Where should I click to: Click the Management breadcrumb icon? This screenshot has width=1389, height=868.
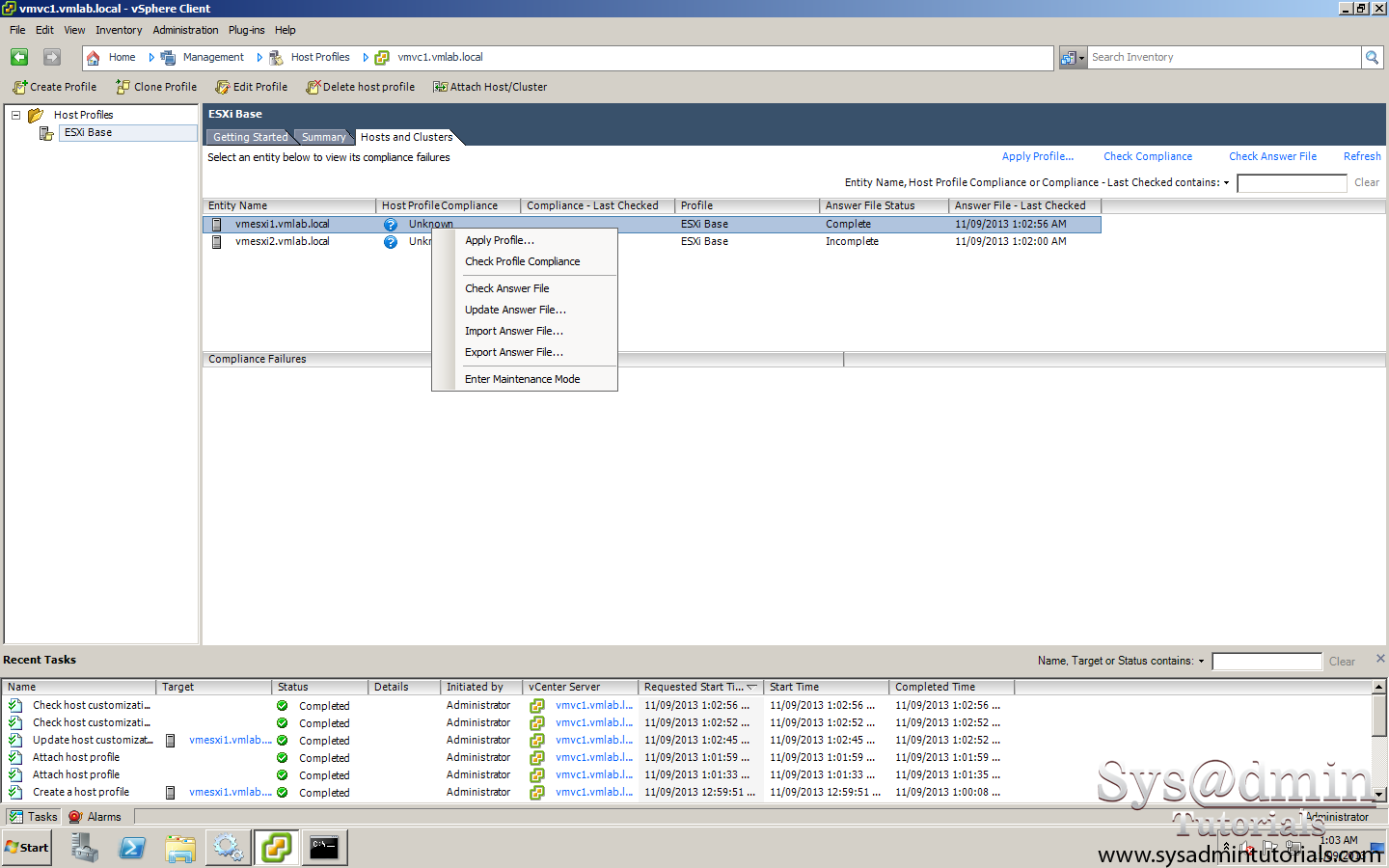168,58
